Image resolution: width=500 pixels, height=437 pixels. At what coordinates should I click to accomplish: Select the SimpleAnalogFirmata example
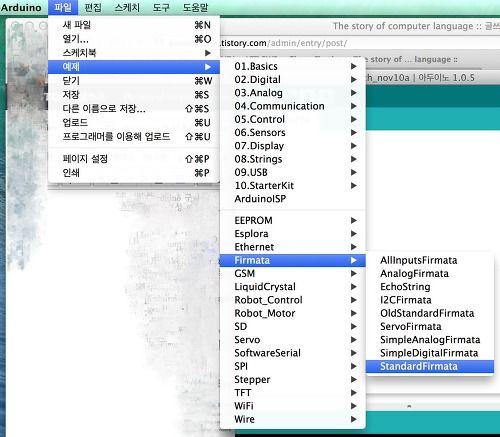click(x=430, y=340)
